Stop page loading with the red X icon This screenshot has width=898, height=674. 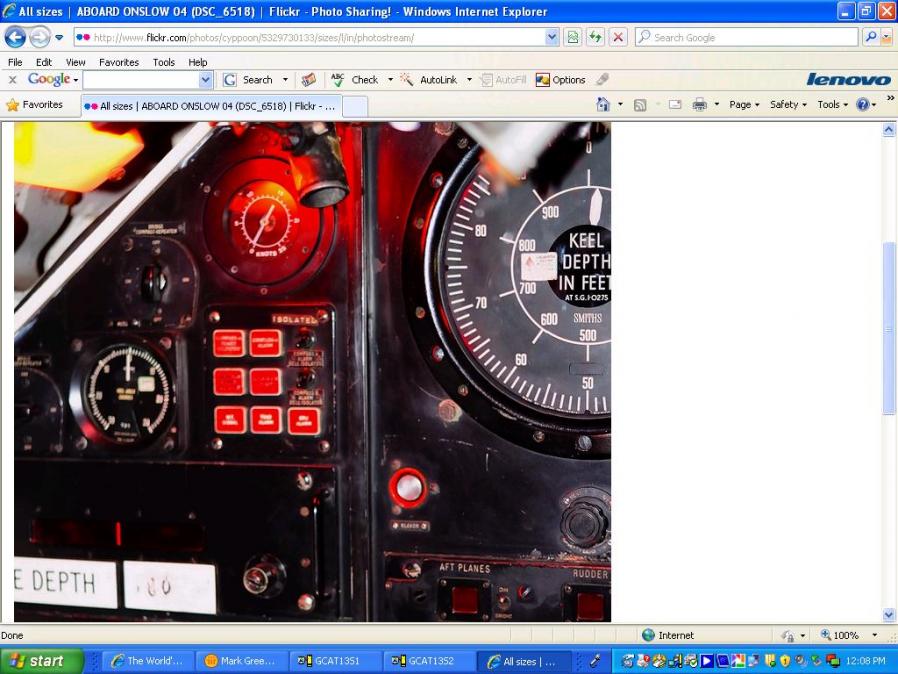pos(618,37)
